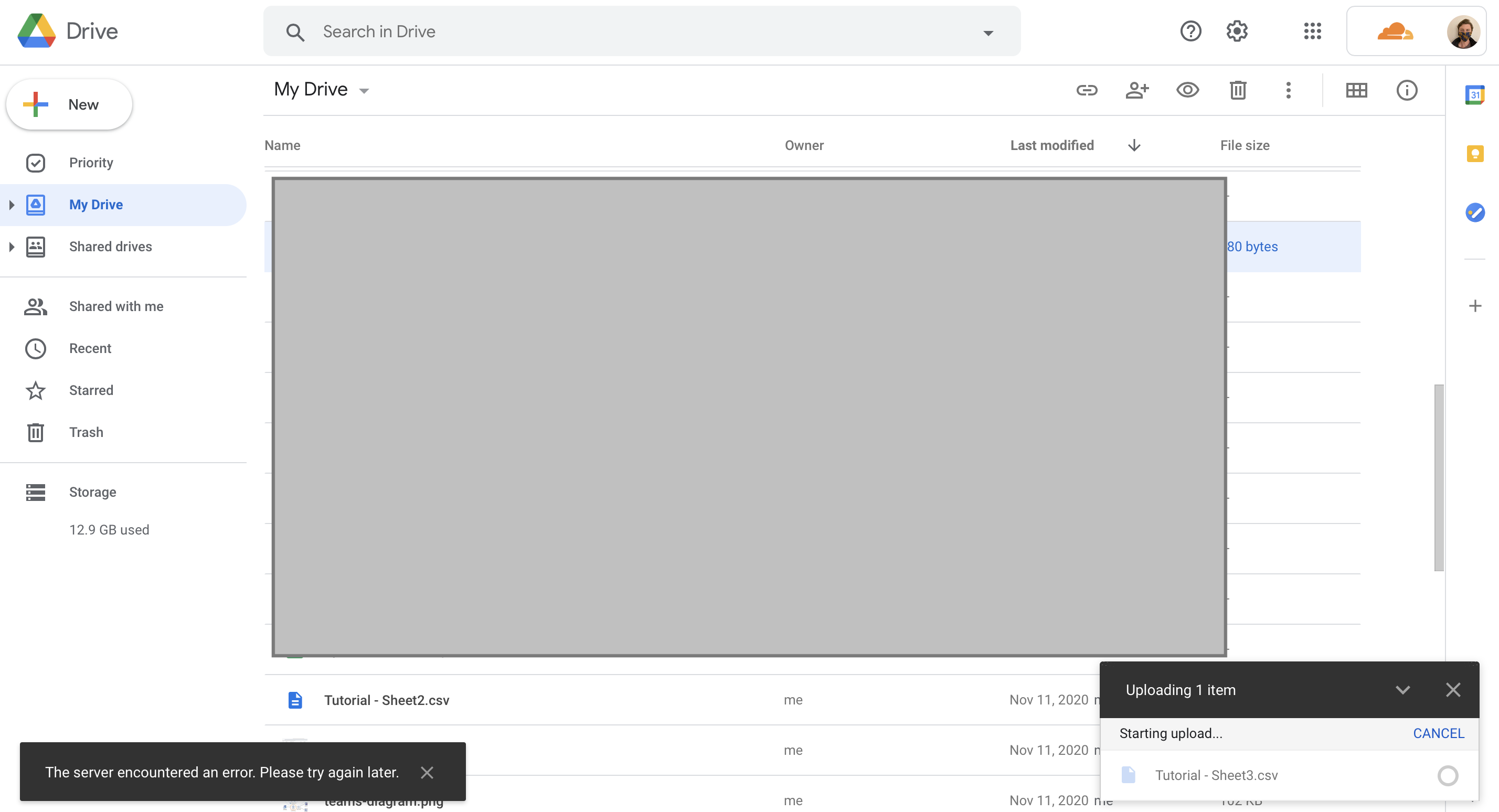Go to Shared with me
The width and height of the screenshot is (1499, 812).
click(116, 306)
